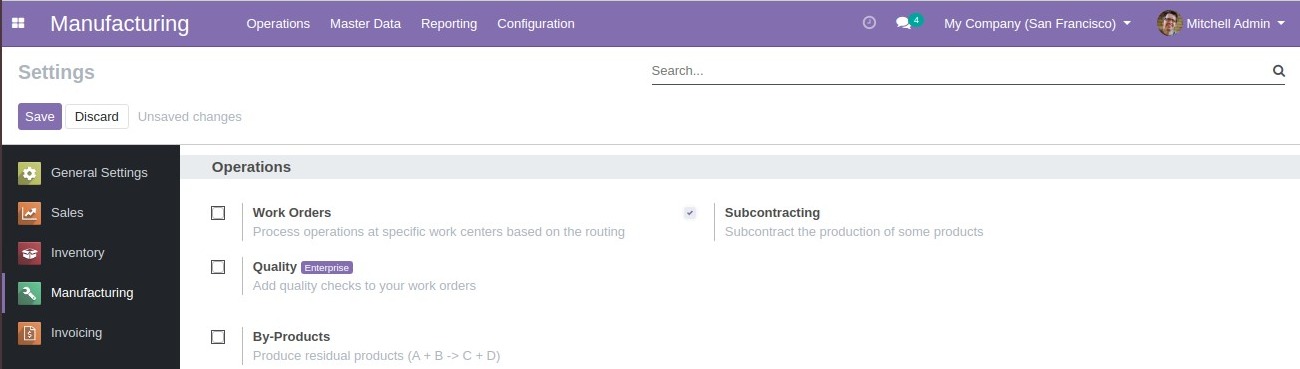Click Mitchell Admin avatar picture

1169,23
